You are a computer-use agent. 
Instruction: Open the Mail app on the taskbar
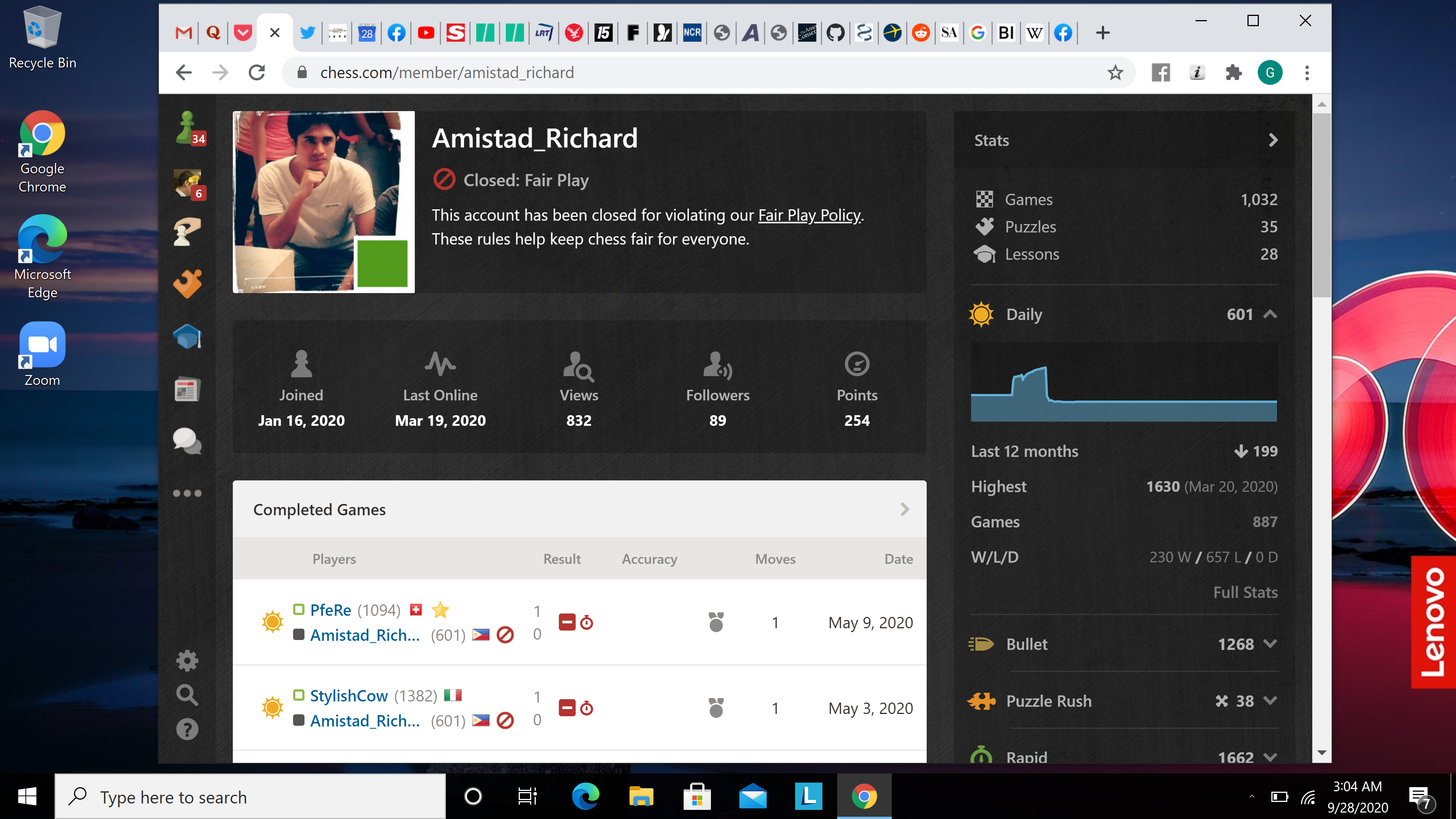pos(753,796)
